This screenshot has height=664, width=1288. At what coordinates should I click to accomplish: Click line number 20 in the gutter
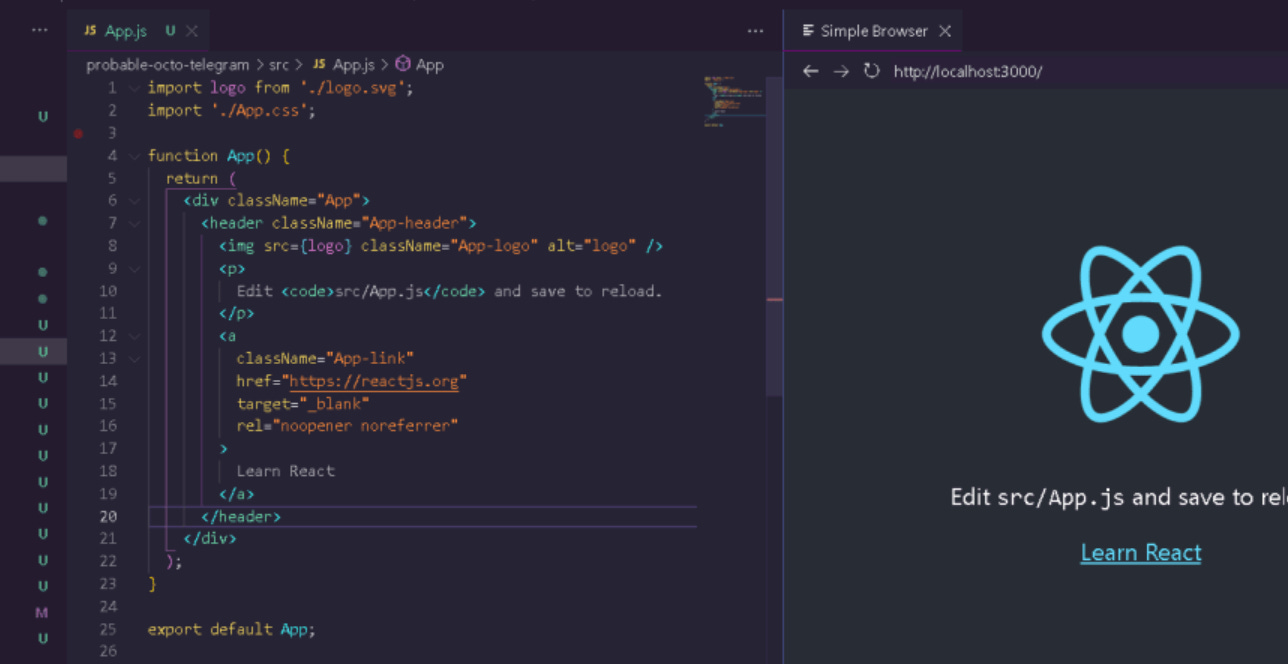(107, 516)
